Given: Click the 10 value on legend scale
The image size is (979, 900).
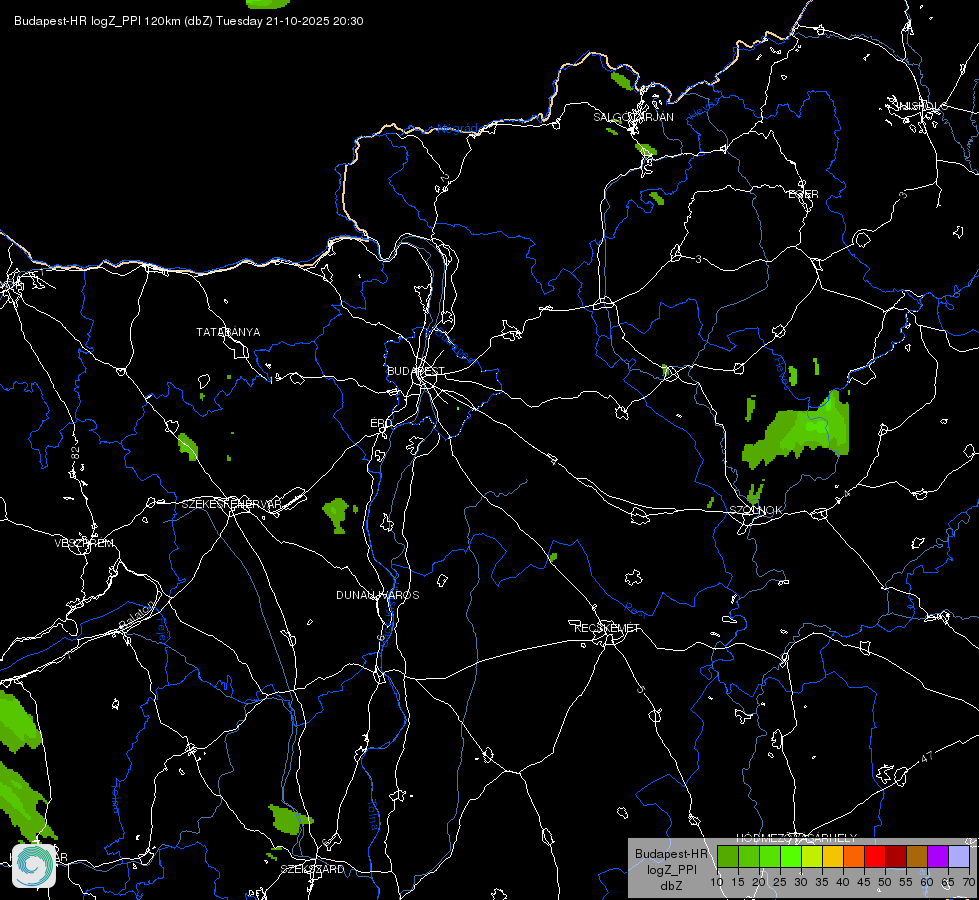Looking at the screenshot, I should (x=717, y=883).
